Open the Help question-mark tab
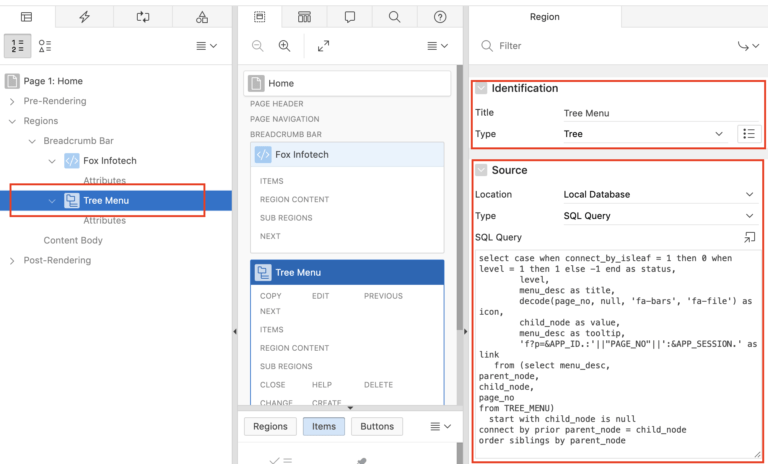This screenshot has width=768, height=464. [x=440, y=17]
